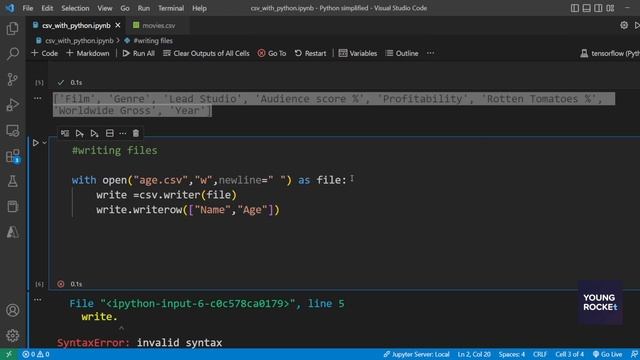
Task: Split the cell with toolbar icon
Action: click(109, 133)
